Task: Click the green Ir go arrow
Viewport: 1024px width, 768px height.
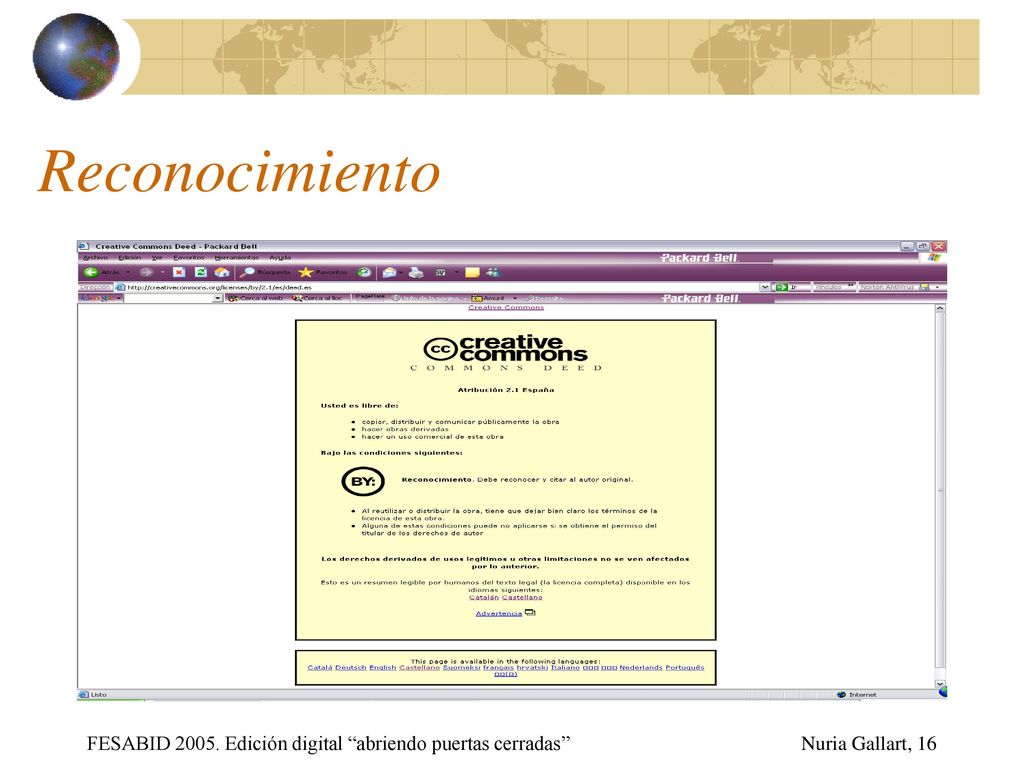Action: click(x=782, y=287)
